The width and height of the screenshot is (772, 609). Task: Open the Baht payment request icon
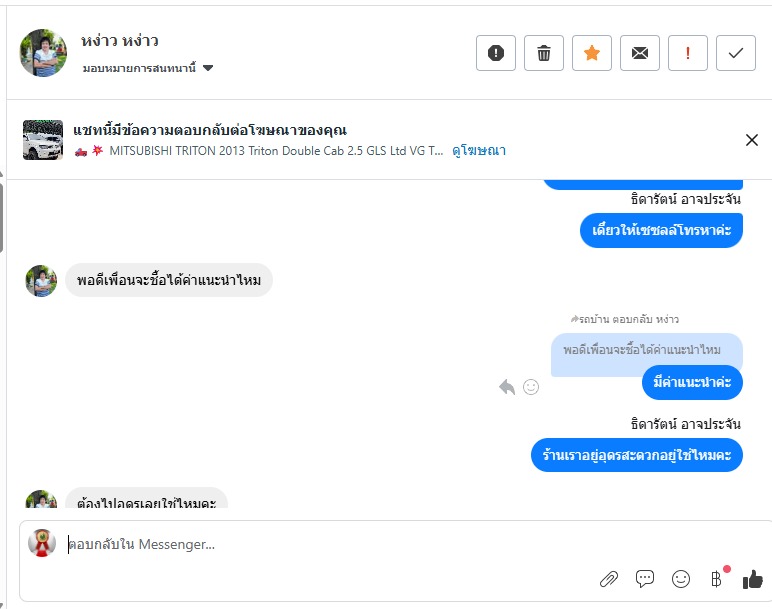pyautogui.click(x=716, y=579)
